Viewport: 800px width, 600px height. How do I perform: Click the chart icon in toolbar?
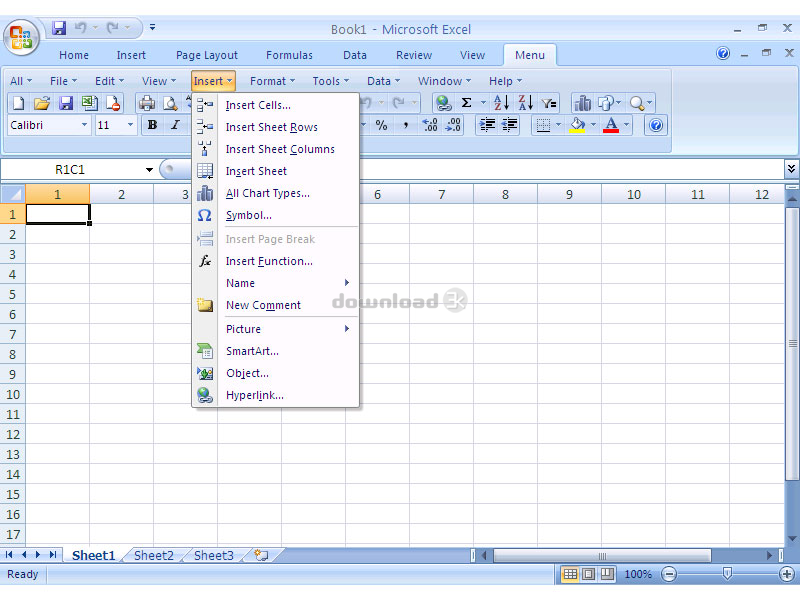(x=583, y=104)
